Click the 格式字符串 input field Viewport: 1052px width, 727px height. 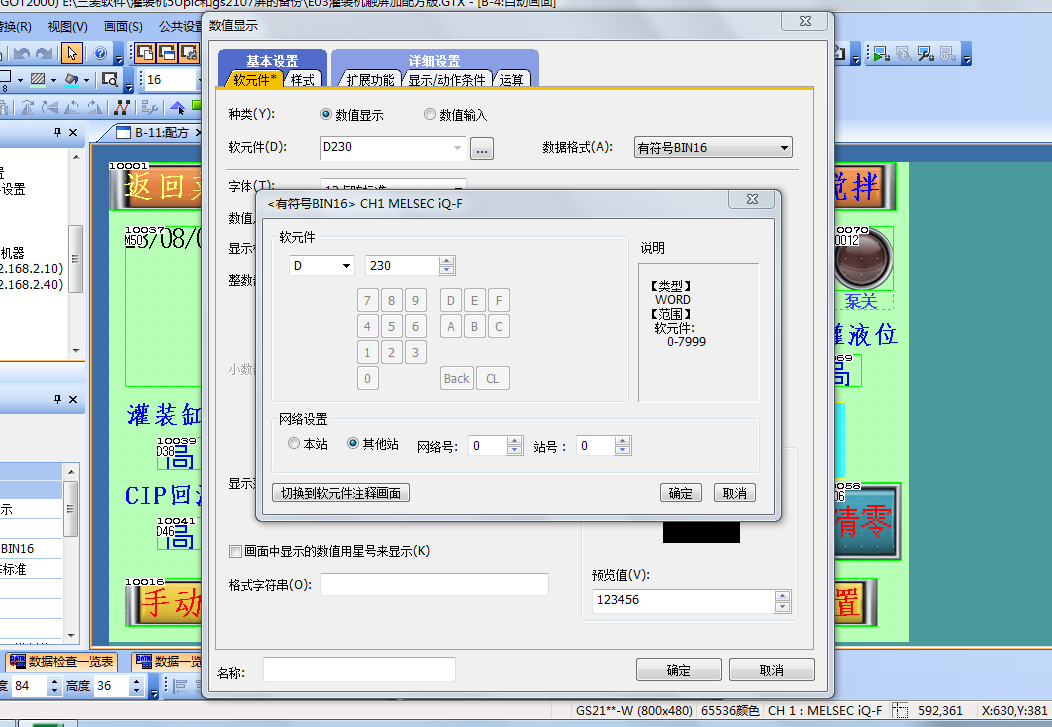[x=434, y=584]
